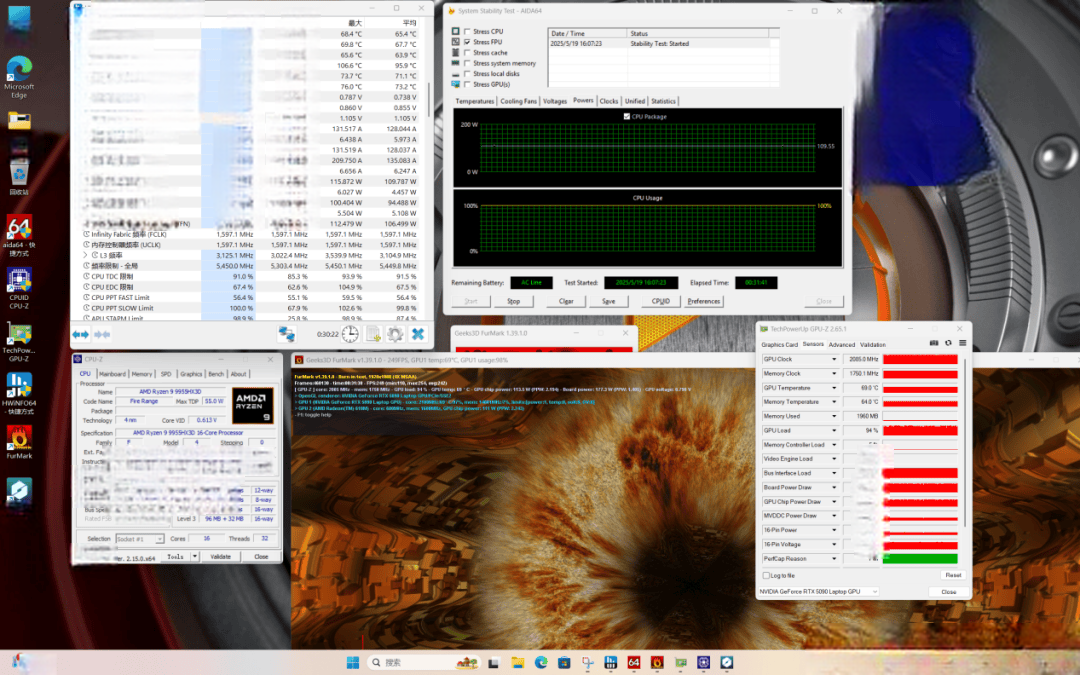The image size is (1080, 675).
Task: Open the GPU-Z Graphics Card tab
Action: (779, 344)
